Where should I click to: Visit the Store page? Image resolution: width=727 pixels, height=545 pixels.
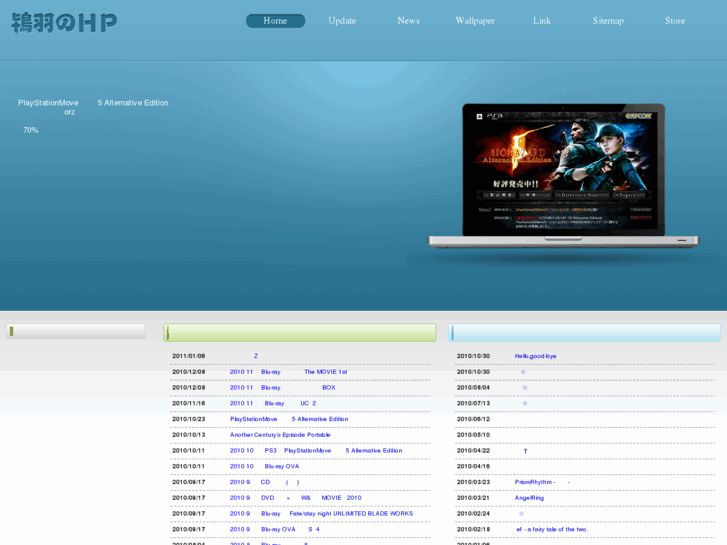point(675,21)
